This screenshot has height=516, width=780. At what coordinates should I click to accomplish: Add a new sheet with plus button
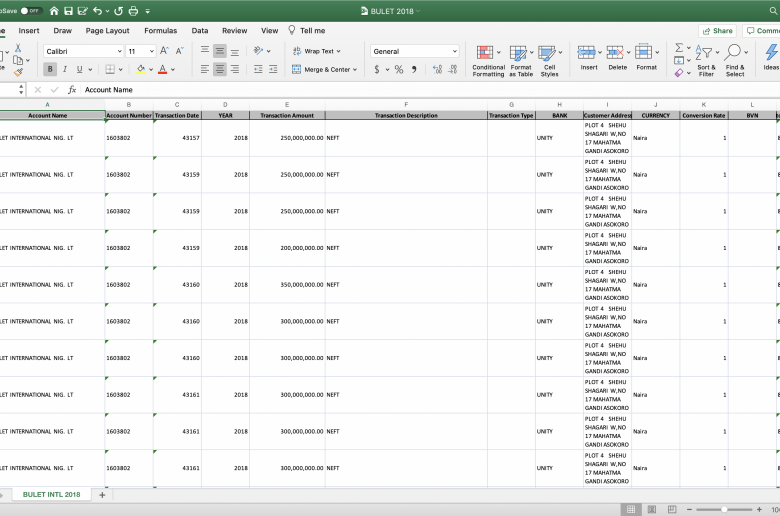102,495
